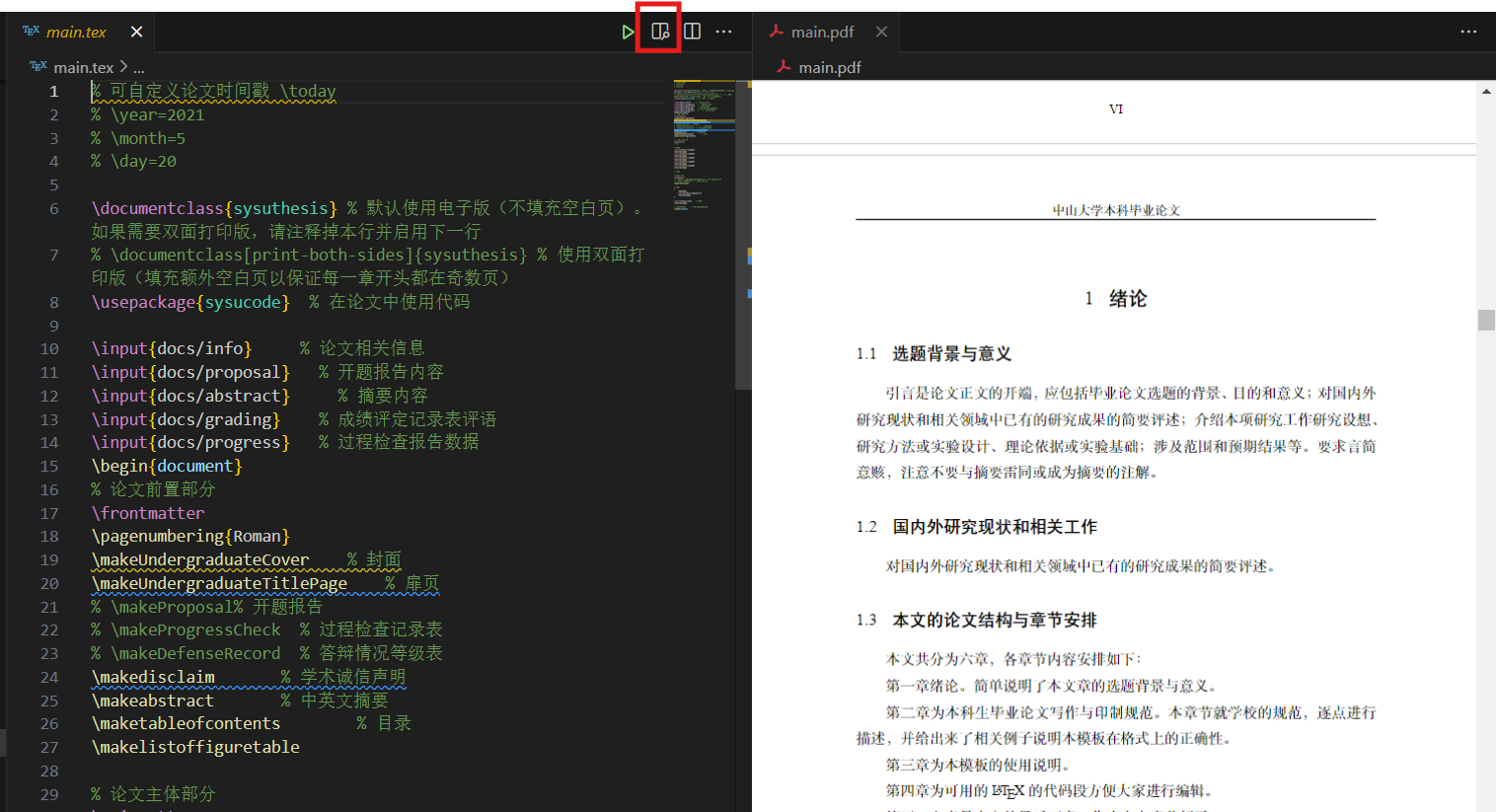Split the editor with the split-editor icon
This screenshot has height=812, width=1496.
pyautogui.click(x=692, y=31)
